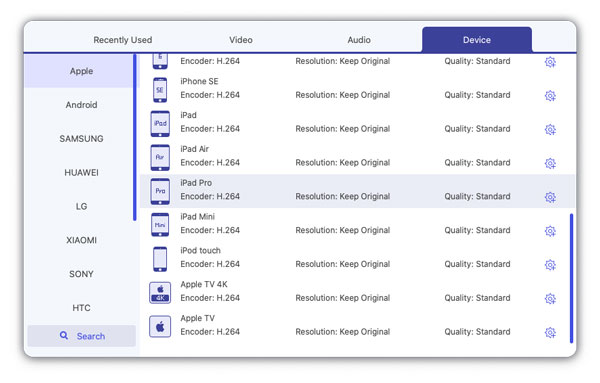Click Quality: Standard in Apple TV 4K row

[477, 298]
